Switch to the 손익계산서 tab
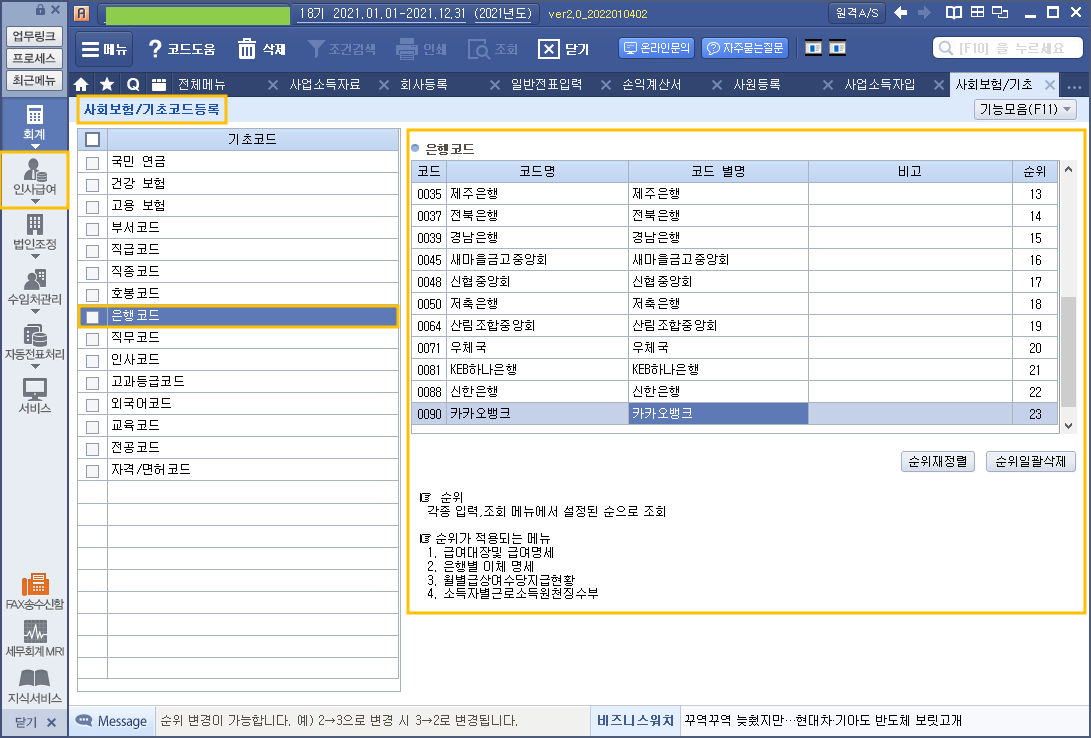Image resolution: width=1091 pixels, height=738 pixels. (651, 85)
